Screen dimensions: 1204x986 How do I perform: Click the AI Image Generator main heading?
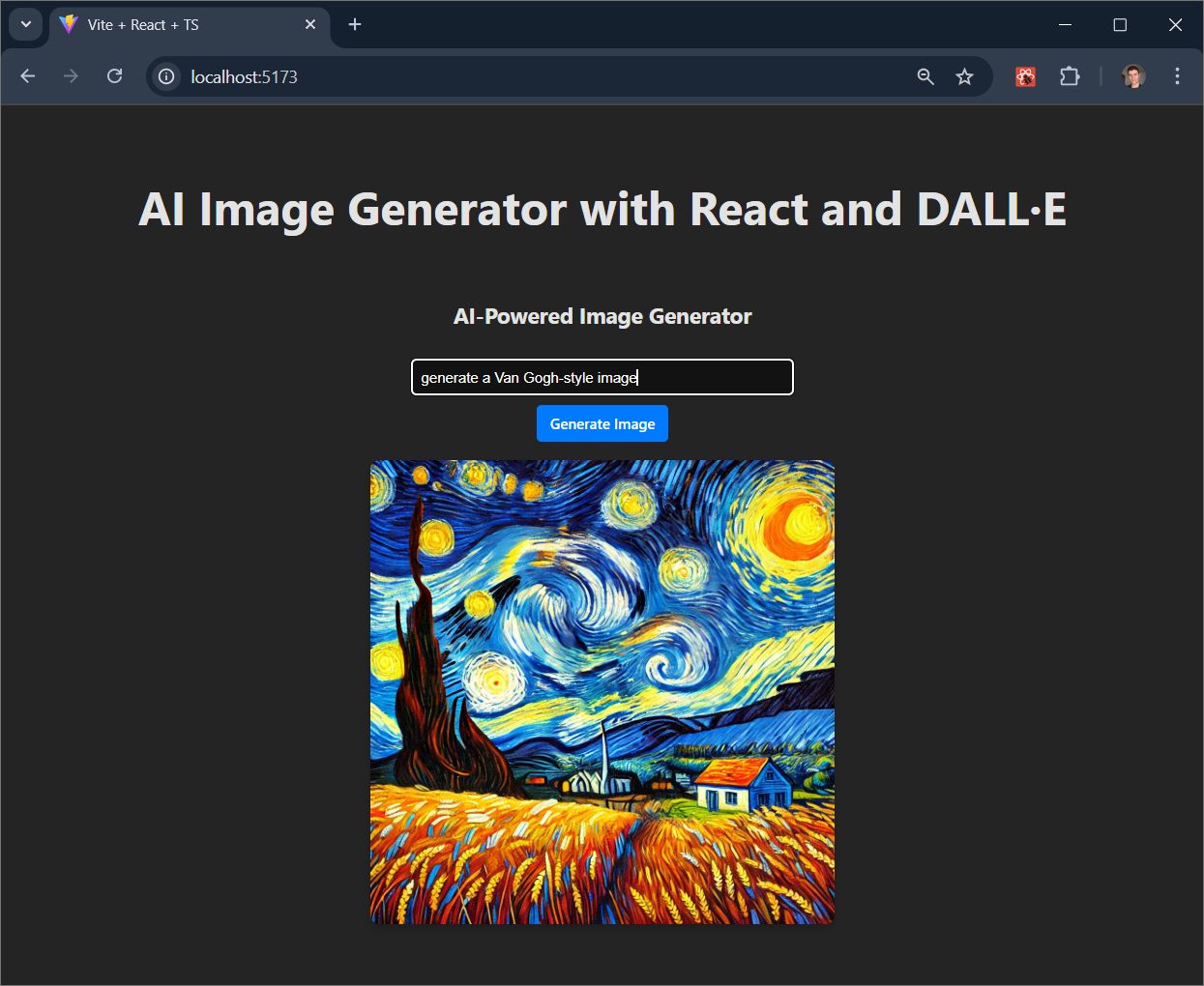[602, 210]
